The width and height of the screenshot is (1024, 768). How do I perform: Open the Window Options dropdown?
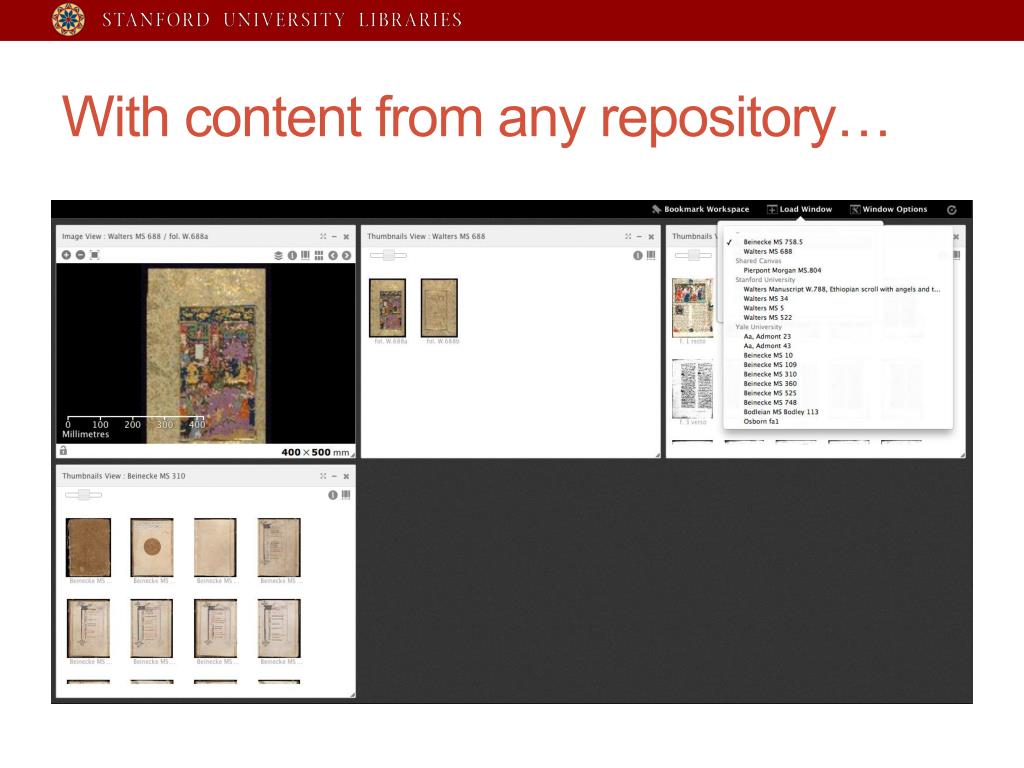888,209
